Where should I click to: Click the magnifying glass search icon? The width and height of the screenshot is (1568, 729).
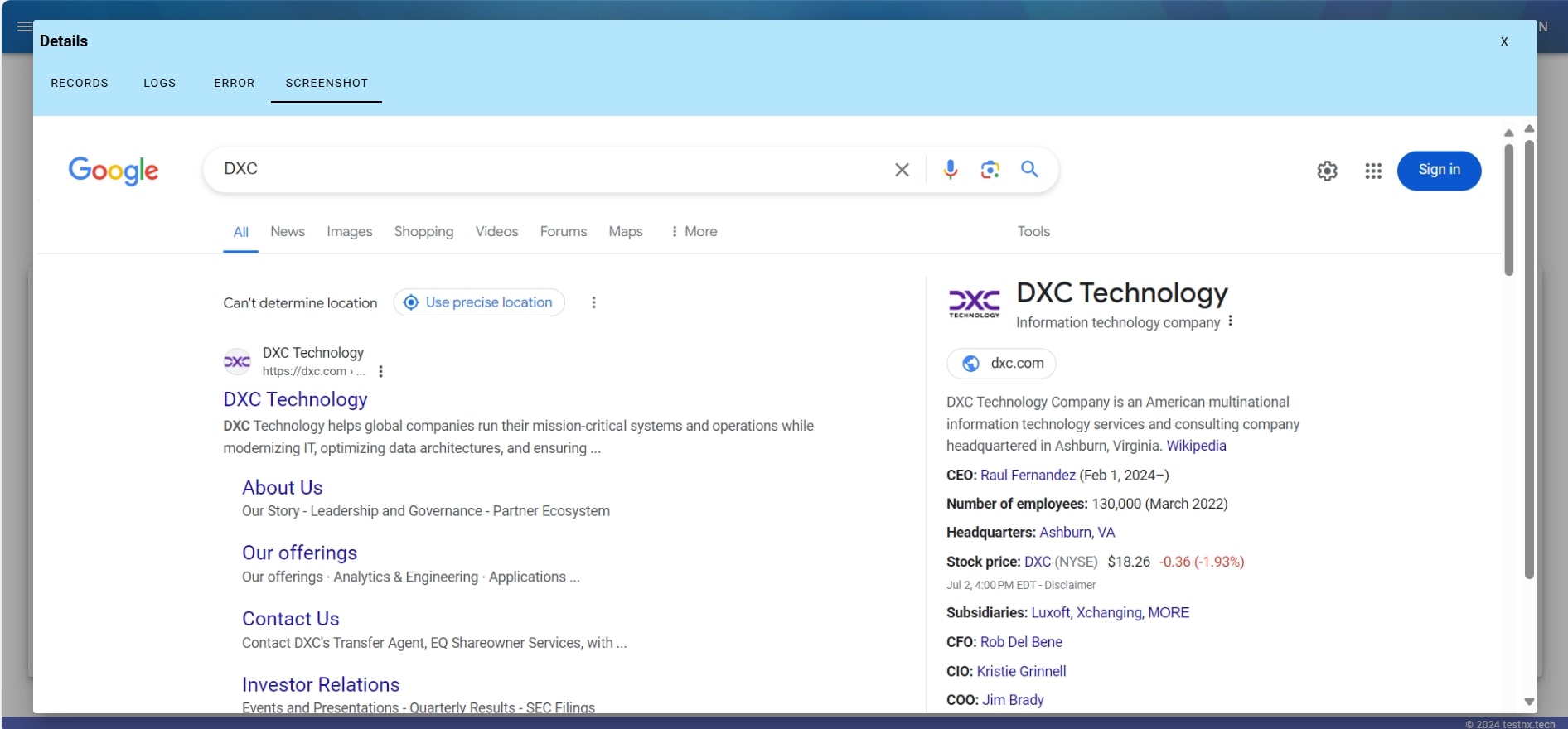pos(1029,170)
